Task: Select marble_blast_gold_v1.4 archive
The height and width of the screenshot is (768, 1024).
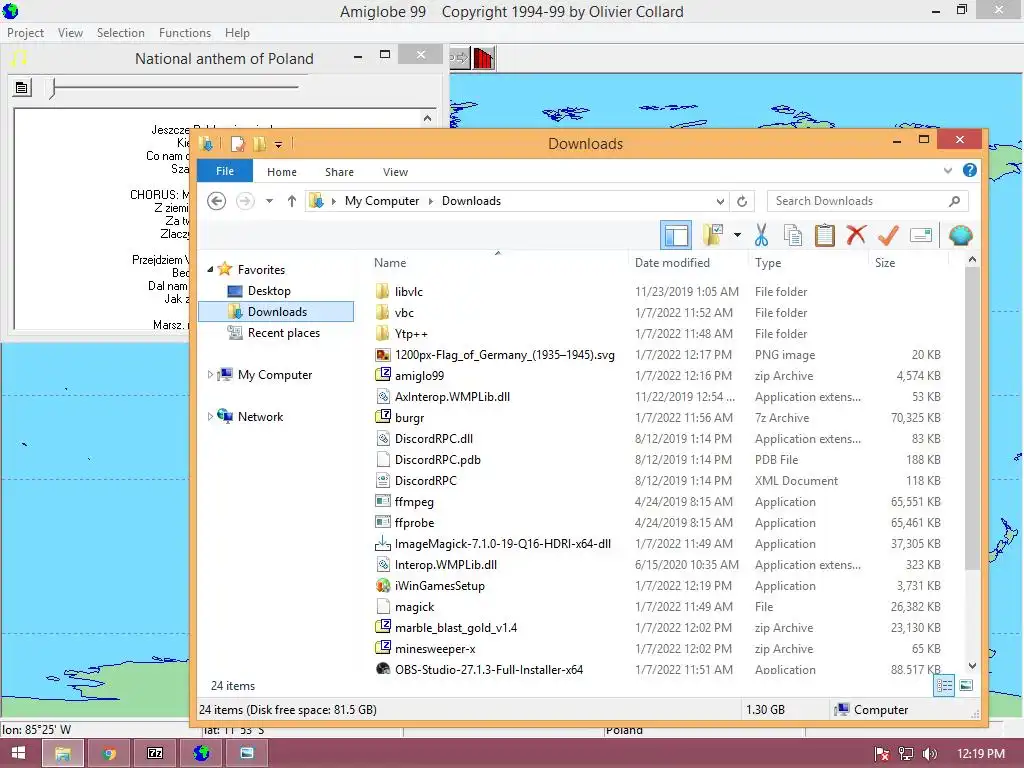Action: click(x=456, y=628)
